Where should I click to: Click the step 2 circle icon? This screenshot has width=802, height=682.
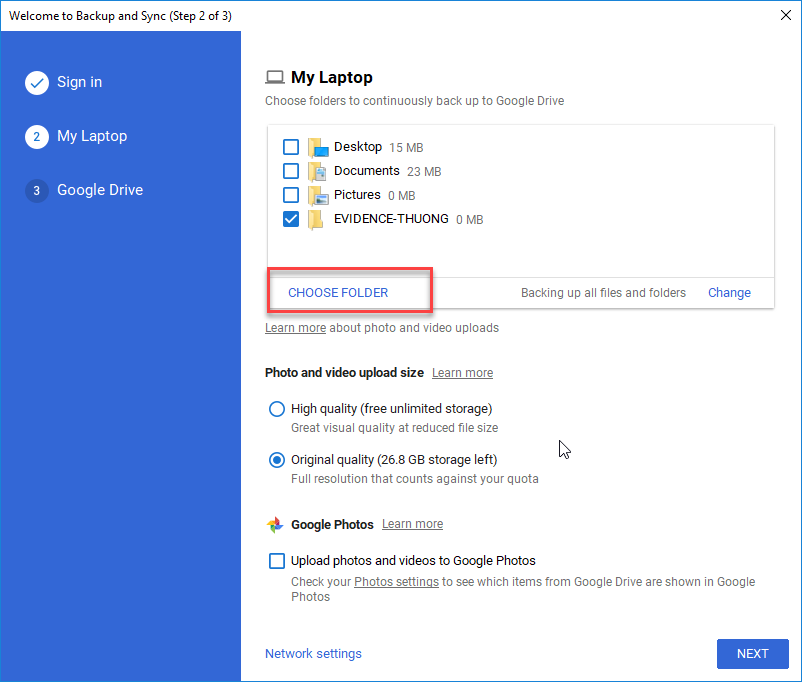[x=37, y=137]
